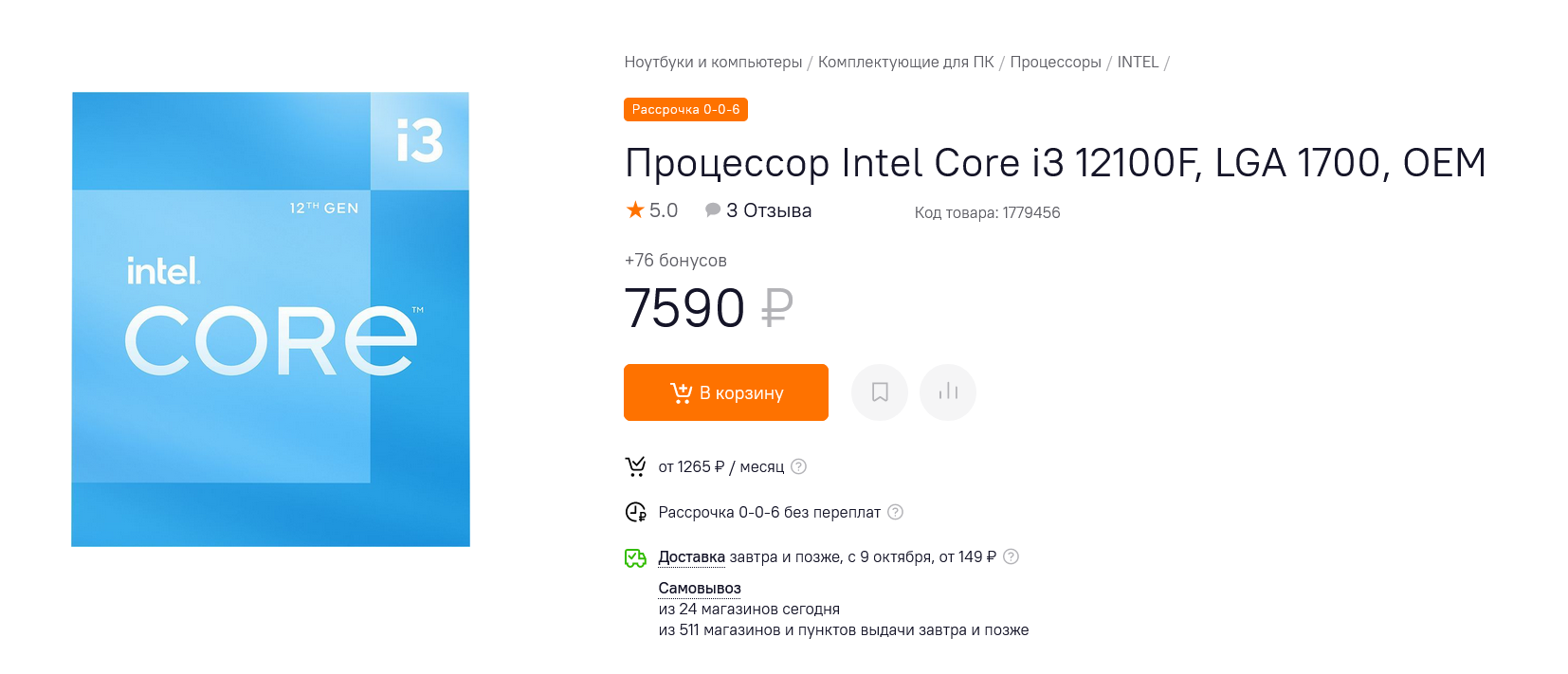The height and width of the screenshot is (674, 1568).
Task: Add processor to cart with В корзину
Action: 726,392
